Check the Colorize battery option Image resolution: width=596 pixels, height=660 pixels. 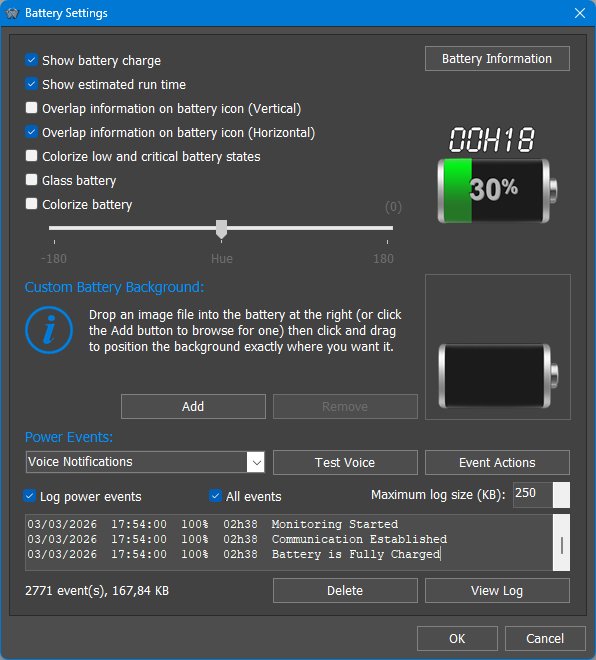(31, 204)
